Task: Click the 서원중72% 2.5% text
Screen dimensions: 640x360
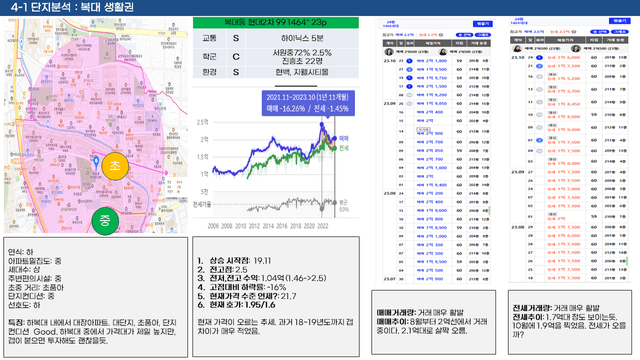Action: pos(302,53)
